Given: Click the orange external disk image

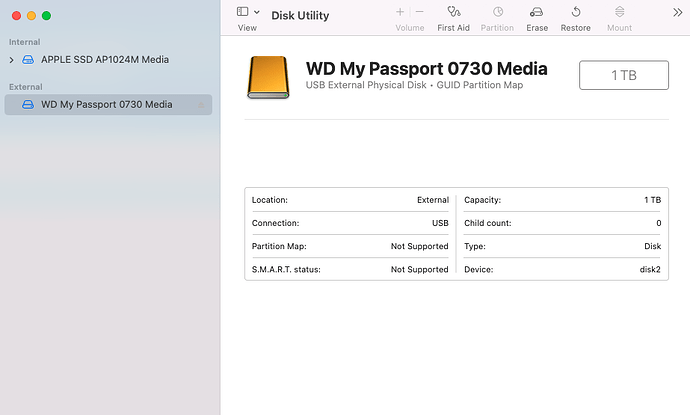Looking at the screenshot, I should click(x=268, y=77).
